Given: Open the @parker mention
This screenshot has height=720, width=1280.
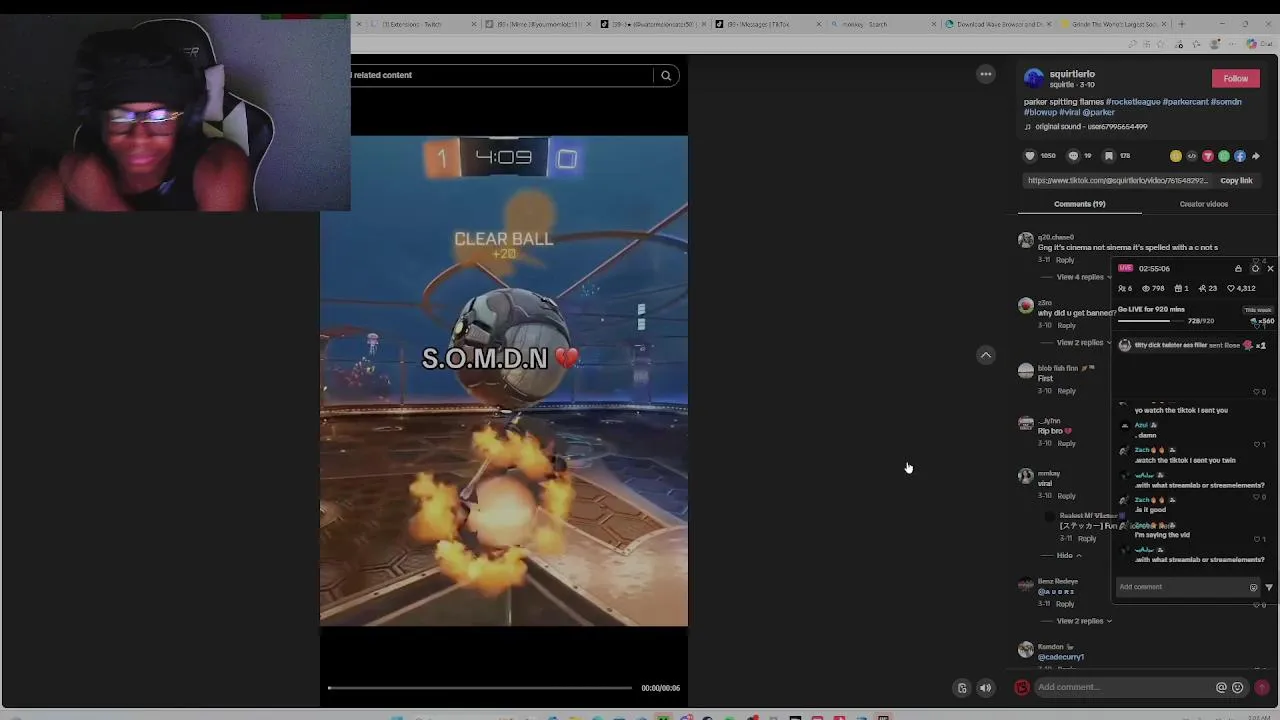Looking at the screenshot, I should coord(1099,112).
